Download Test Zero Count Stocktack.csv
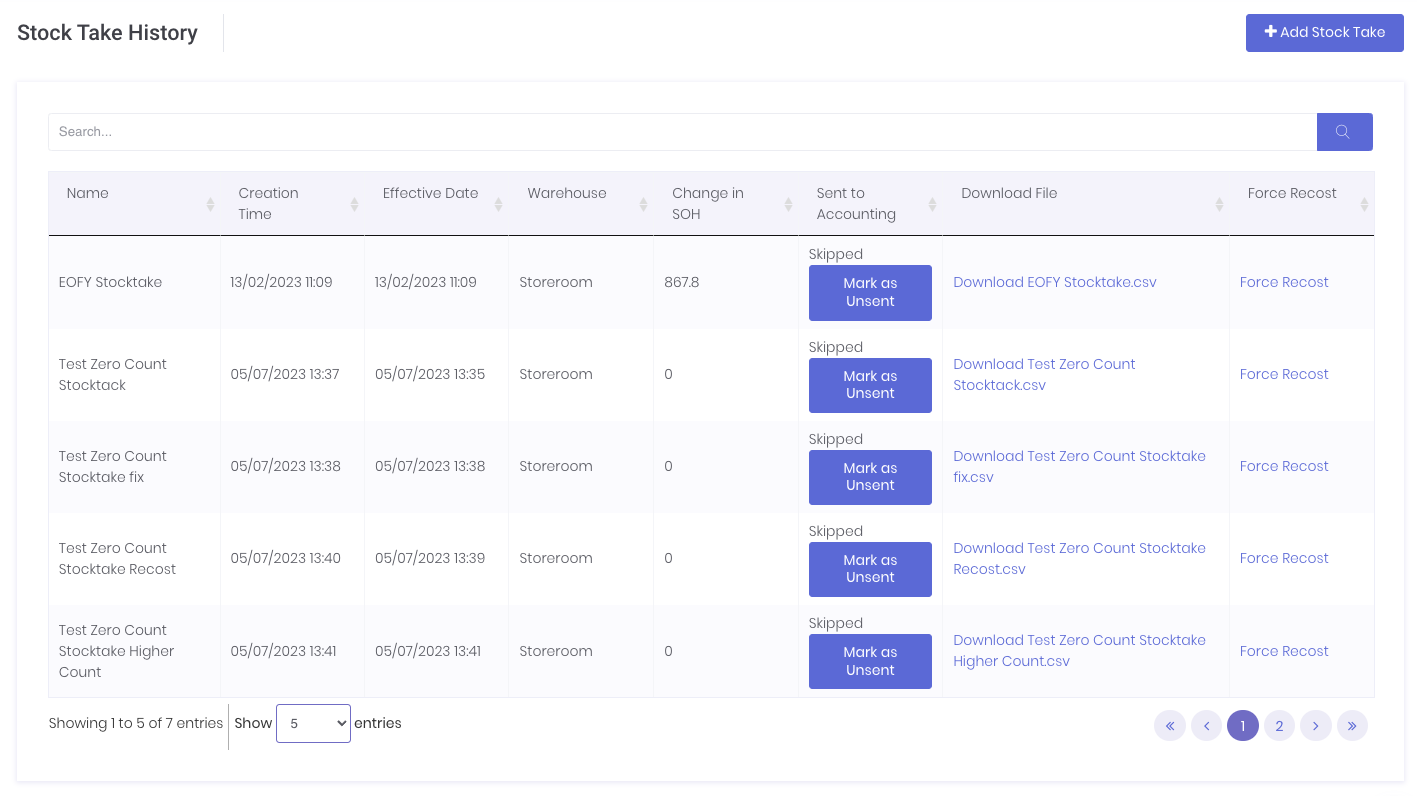This screenshot has width=1417, height=796. point(1044,374)
